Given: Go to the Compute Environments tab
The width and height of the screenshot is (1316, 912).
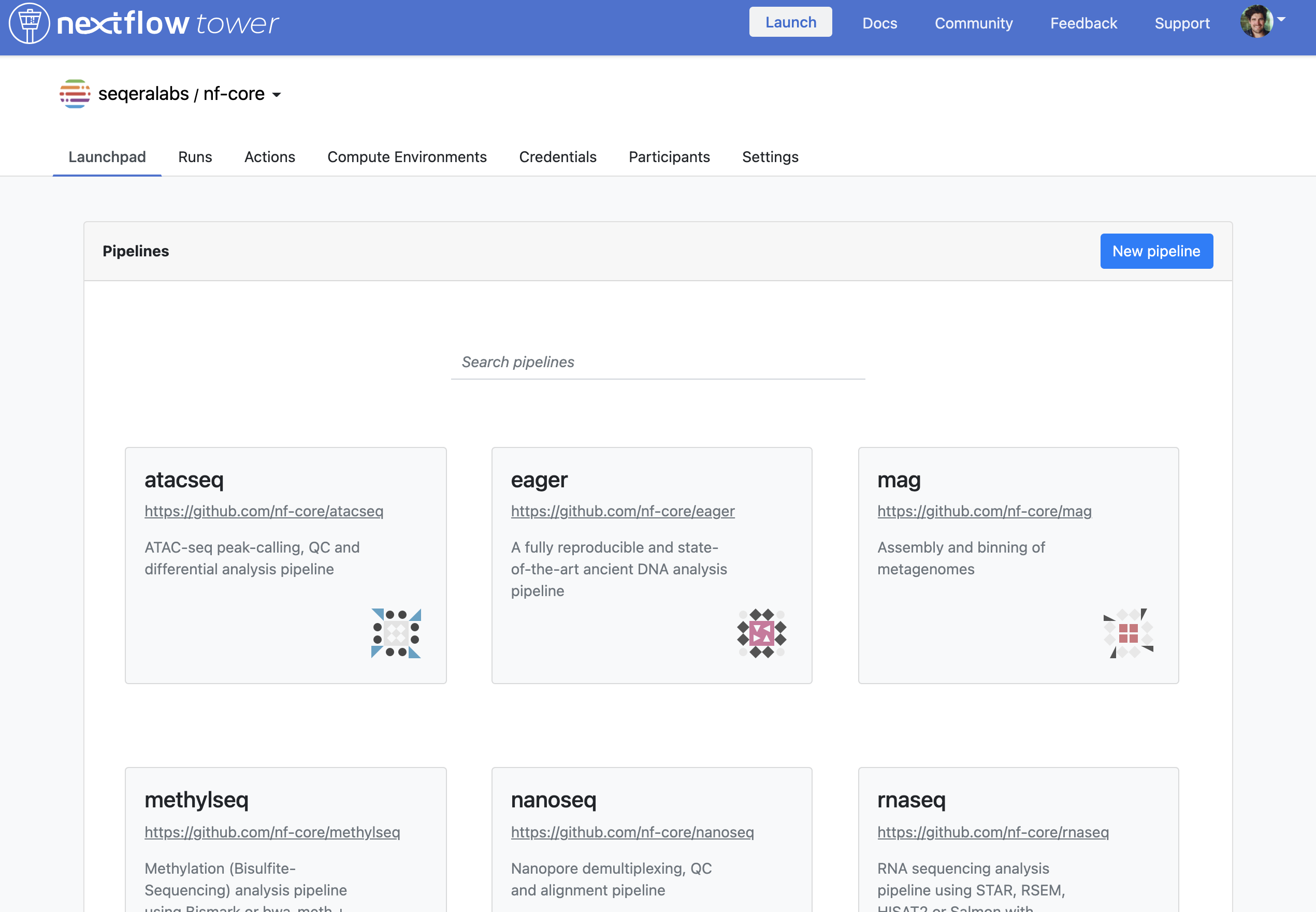Looking at the screenshot, I should pos(407,156).
